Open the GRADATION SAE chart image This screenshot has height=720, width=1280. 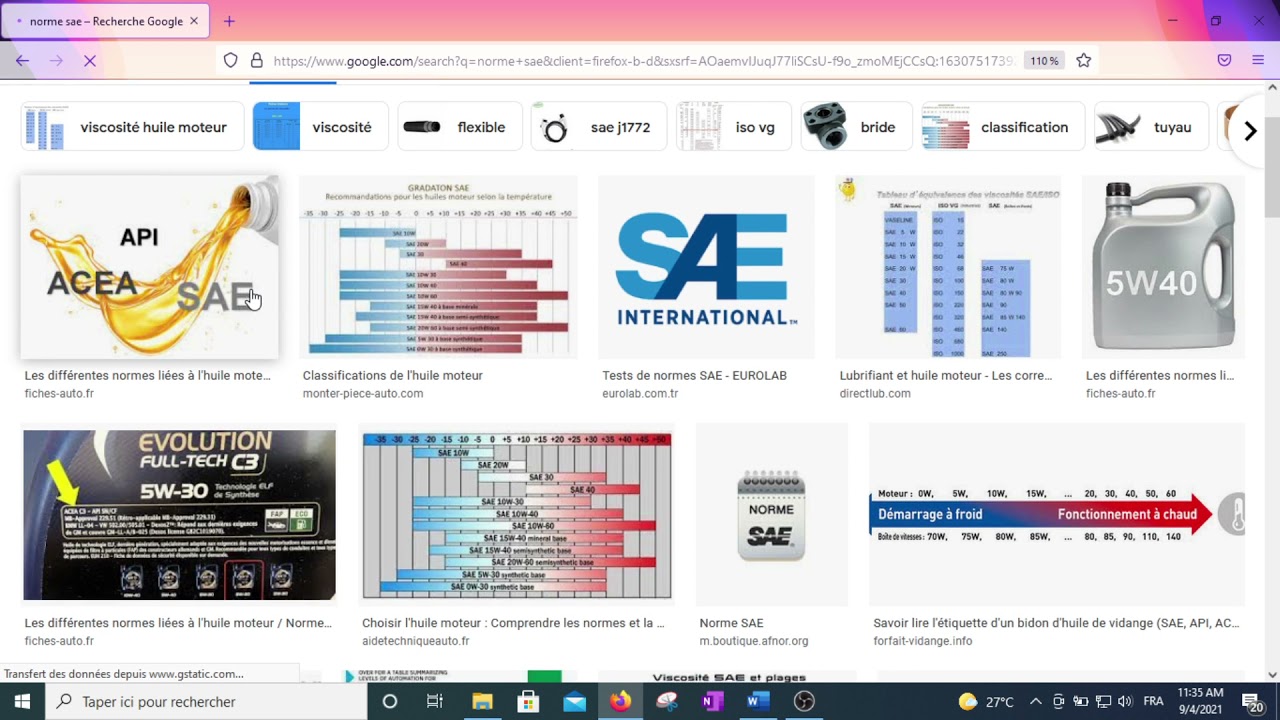tap(438, 266)
